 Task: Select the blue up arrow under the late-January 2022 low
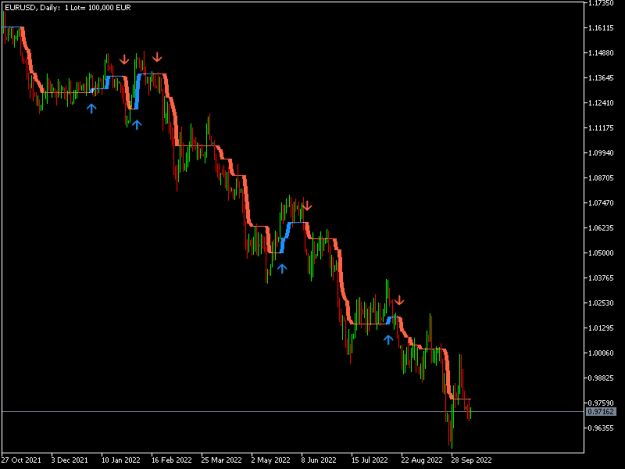(137, 125)
